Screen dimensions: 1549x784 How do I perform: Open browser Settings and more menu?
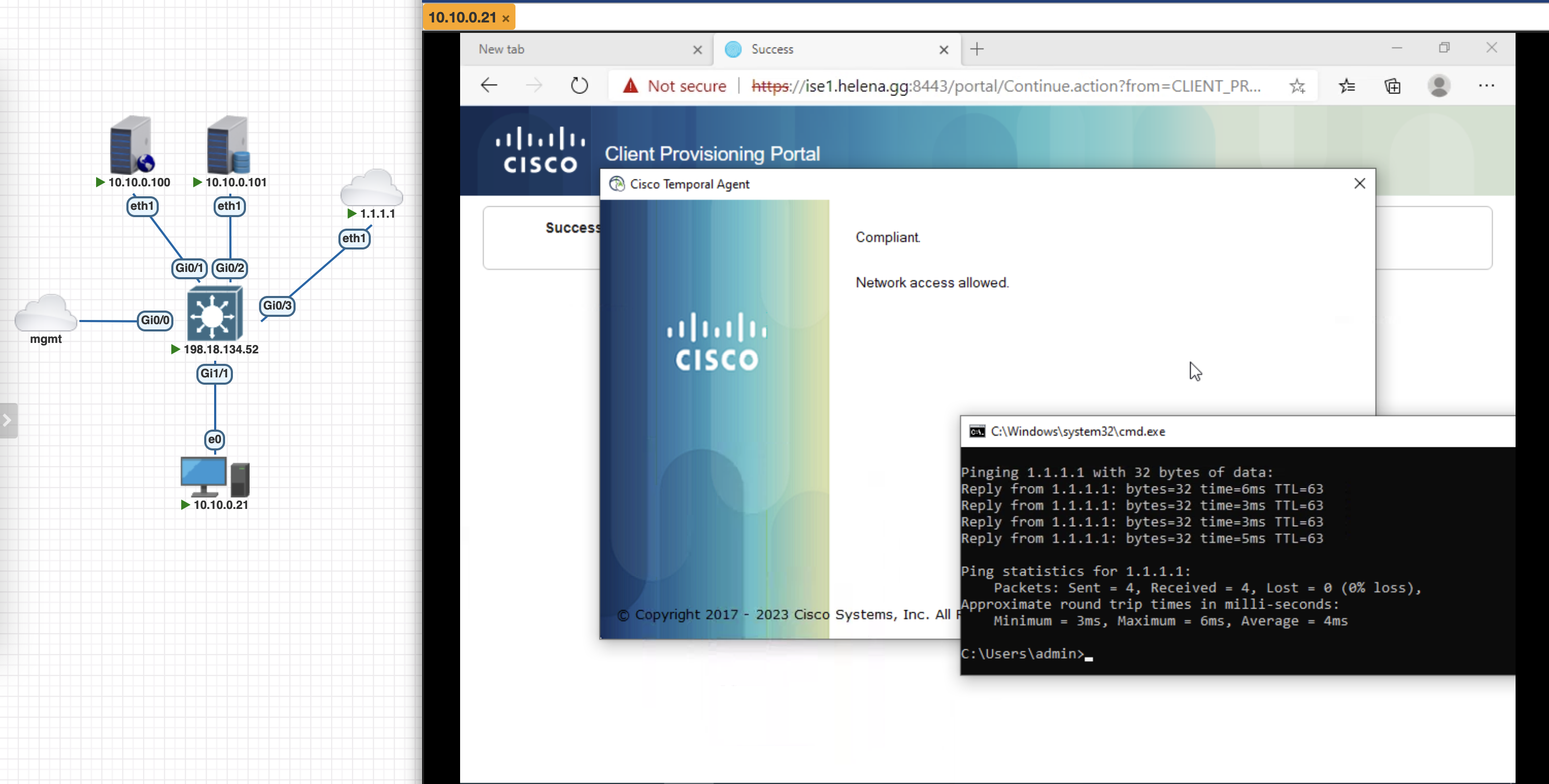(1486, 86)
